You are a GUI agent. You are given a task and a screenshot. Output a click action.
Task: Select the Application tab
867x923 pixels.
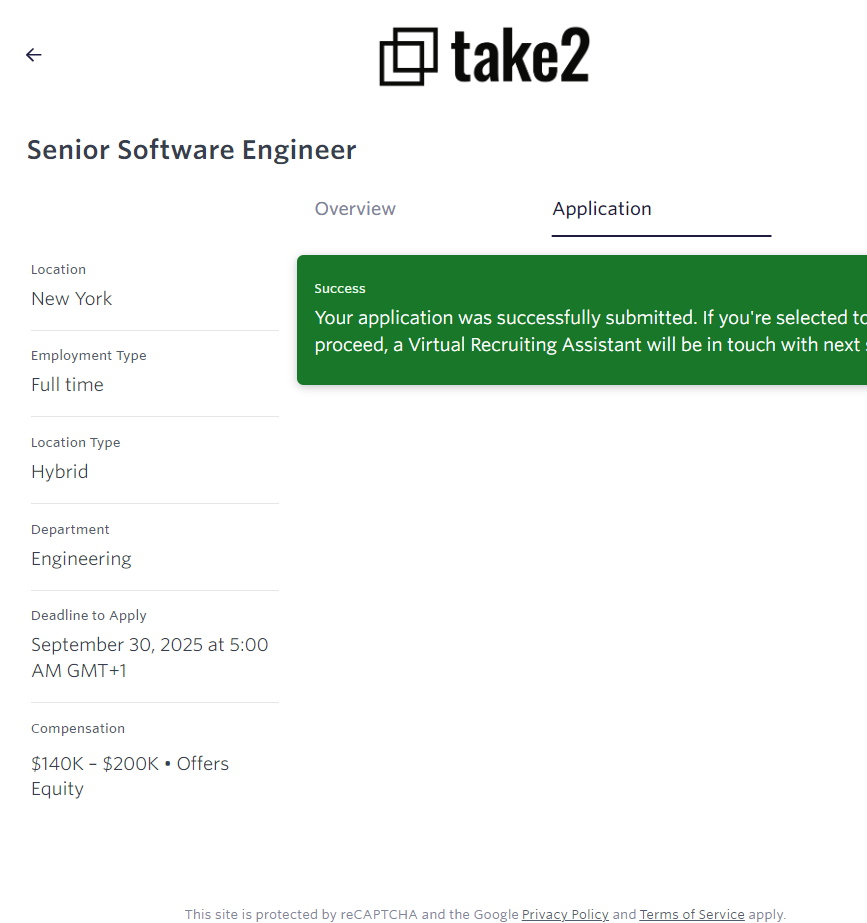602,209
